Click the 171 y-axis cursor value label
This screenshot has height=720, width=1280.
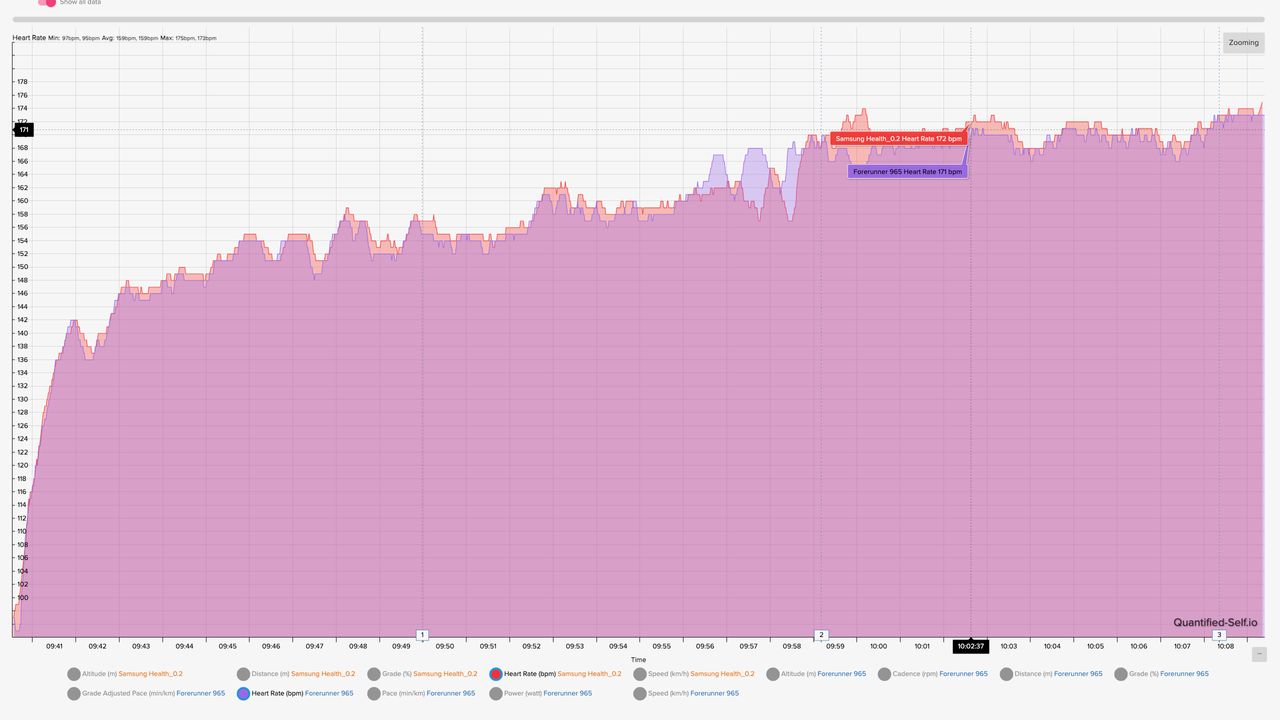(x=22, y=130)
